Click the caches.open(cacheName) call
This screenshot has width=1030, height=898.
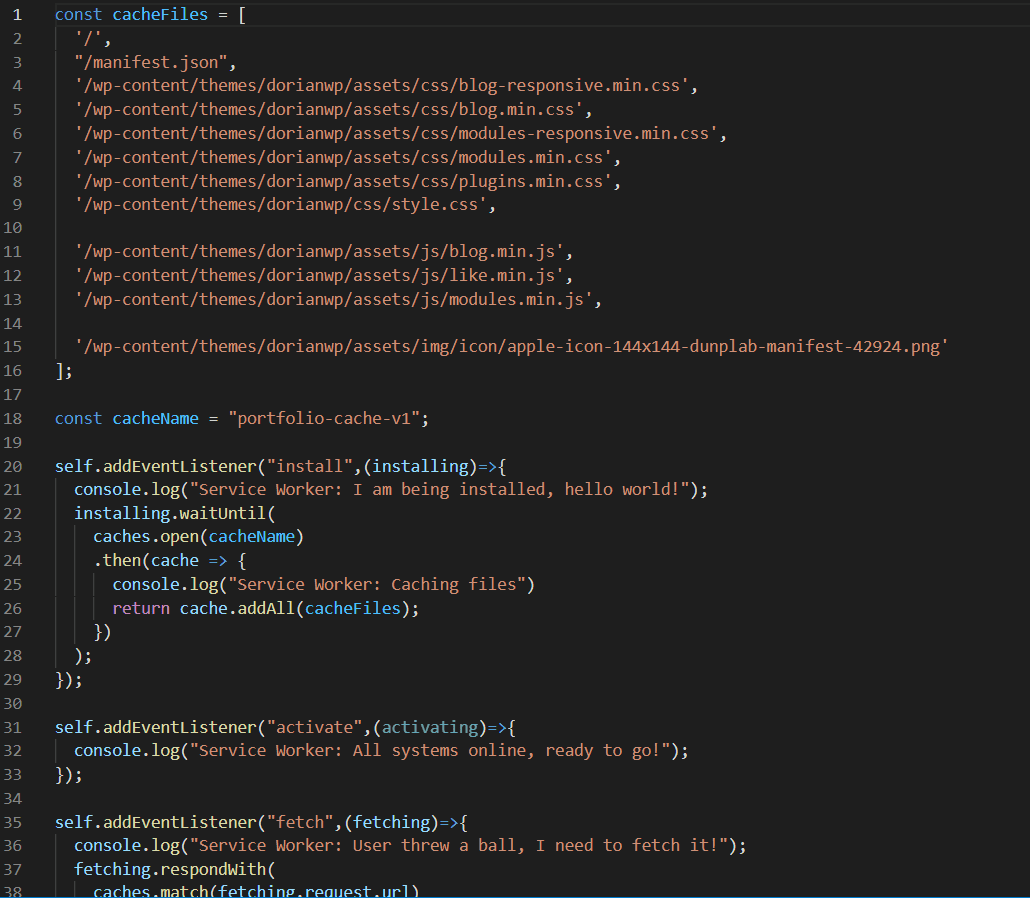coord(197,537)
